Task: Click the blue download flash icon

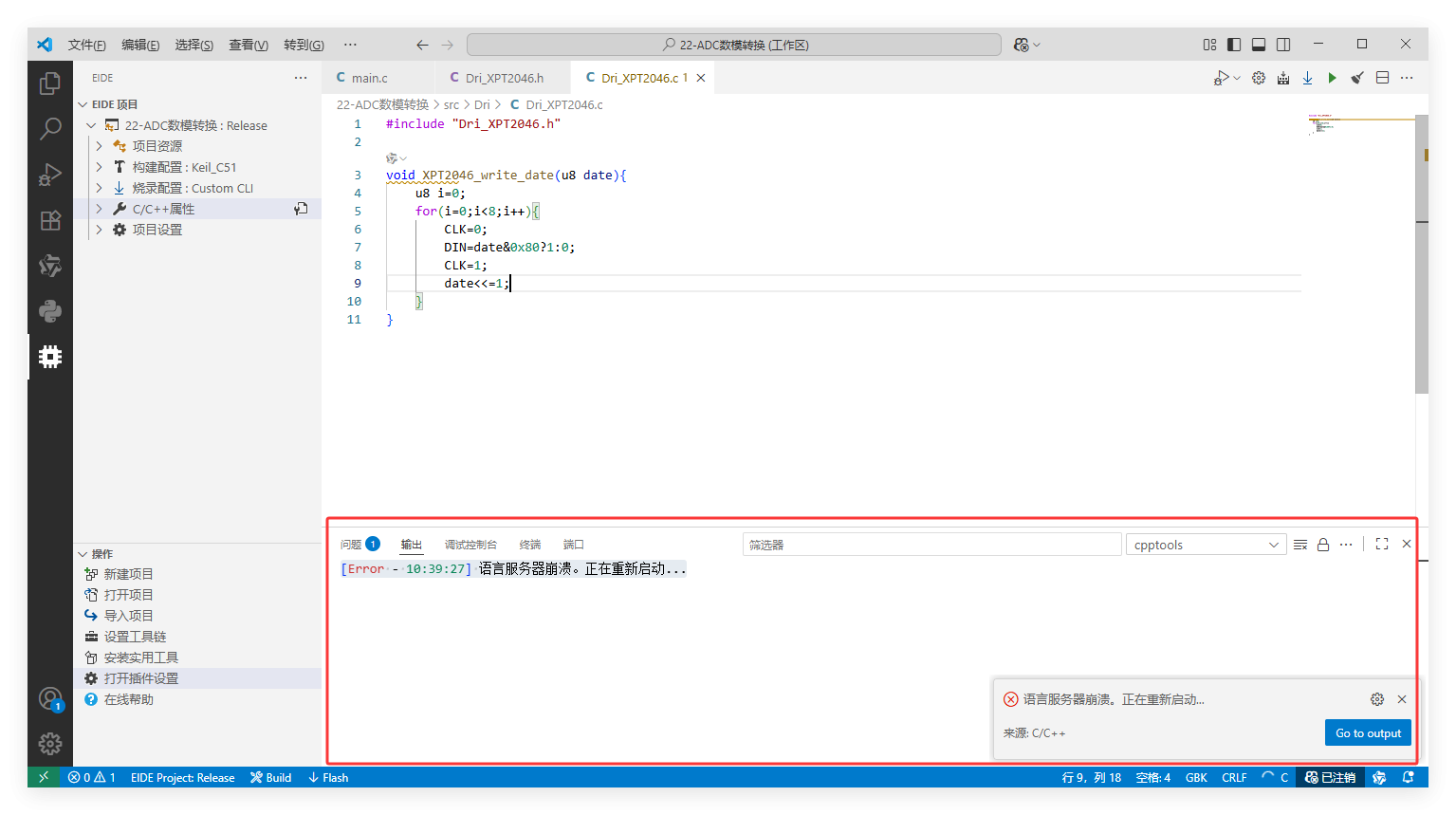Action: click(x=1307, y=78)
